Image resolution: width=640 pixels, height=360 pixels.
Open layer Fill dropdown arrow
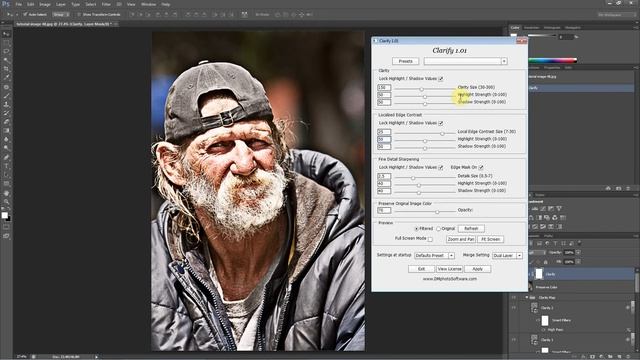pyautogui.click(x=578, y=262)
